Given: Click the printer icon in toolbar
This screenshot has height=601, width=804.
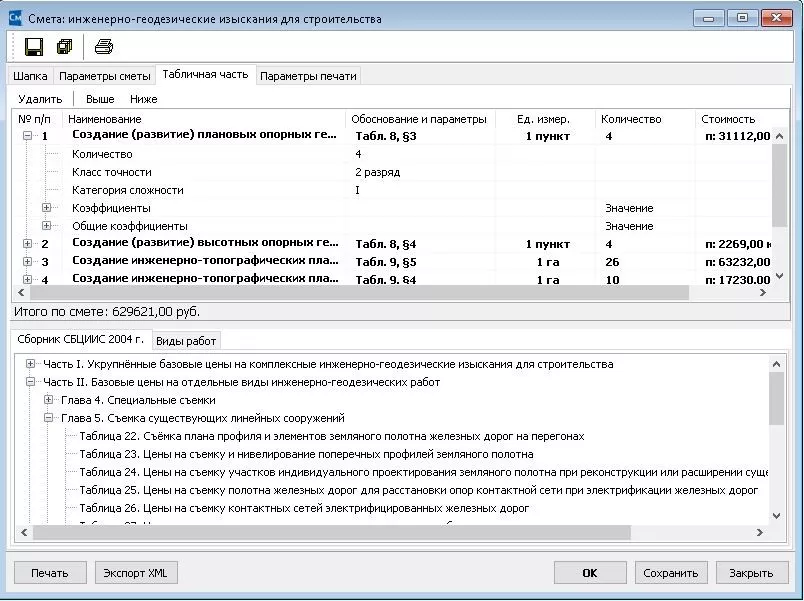Looking at the screenshot, I should click(104, 46).
